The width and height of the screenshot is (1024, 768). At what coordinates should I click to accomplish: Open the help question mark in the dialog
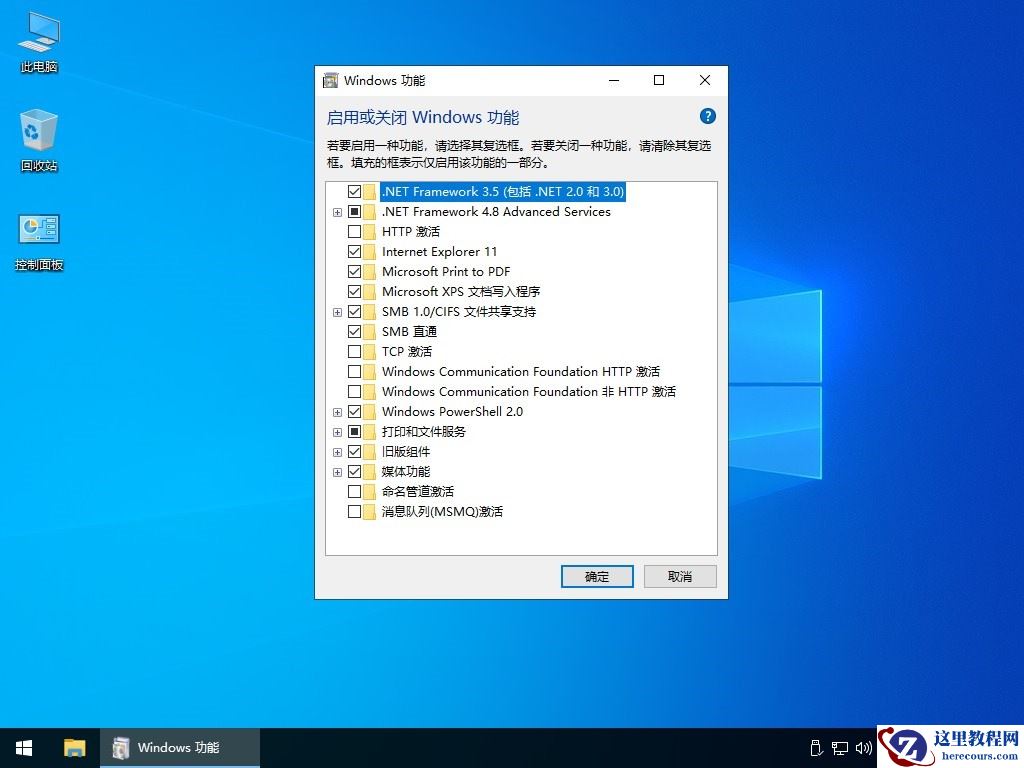(x=707, y=115)
